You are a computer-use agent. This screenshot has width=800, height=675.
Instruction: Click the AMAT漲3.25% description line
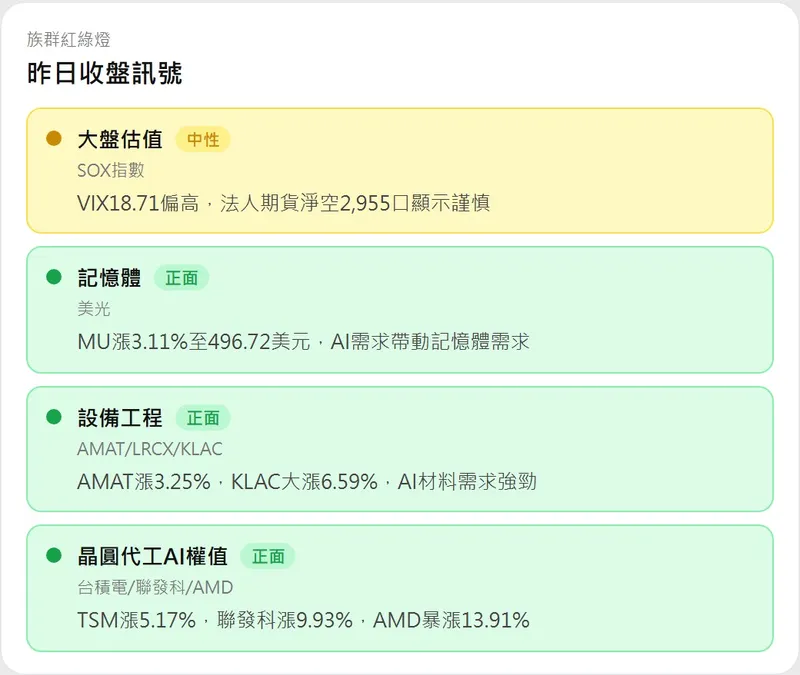307,482
